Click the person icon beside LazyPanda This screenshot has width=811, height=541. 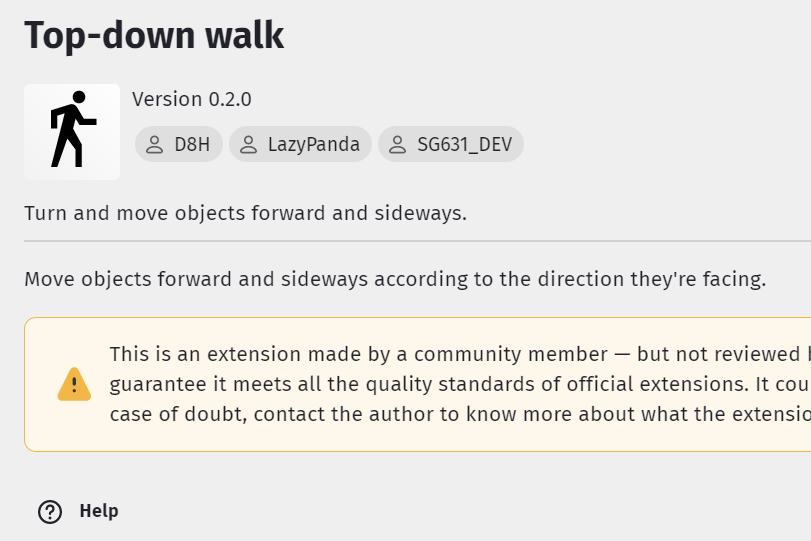pyautogui.click(x=249, y=145)
